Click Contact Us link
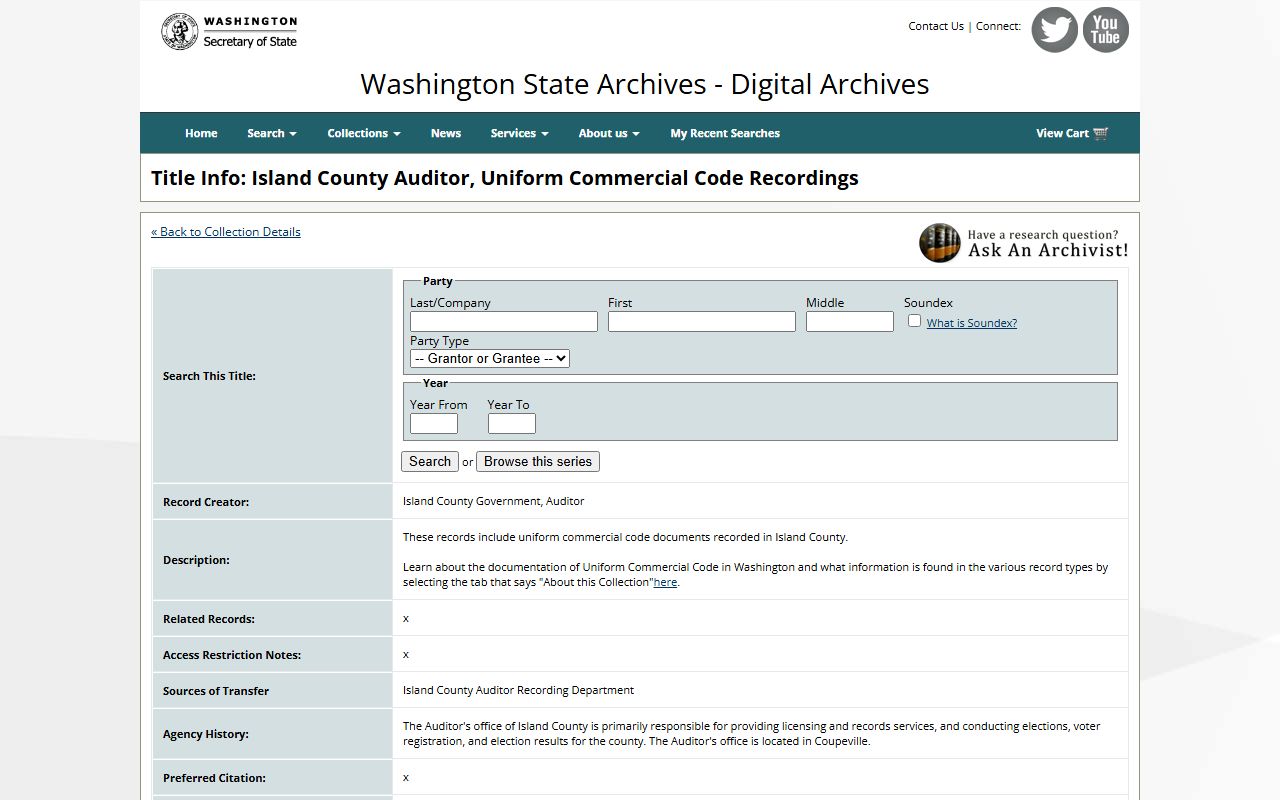Image resolution: width=1280 pixels, height=800 pixels. click(936, 26)
